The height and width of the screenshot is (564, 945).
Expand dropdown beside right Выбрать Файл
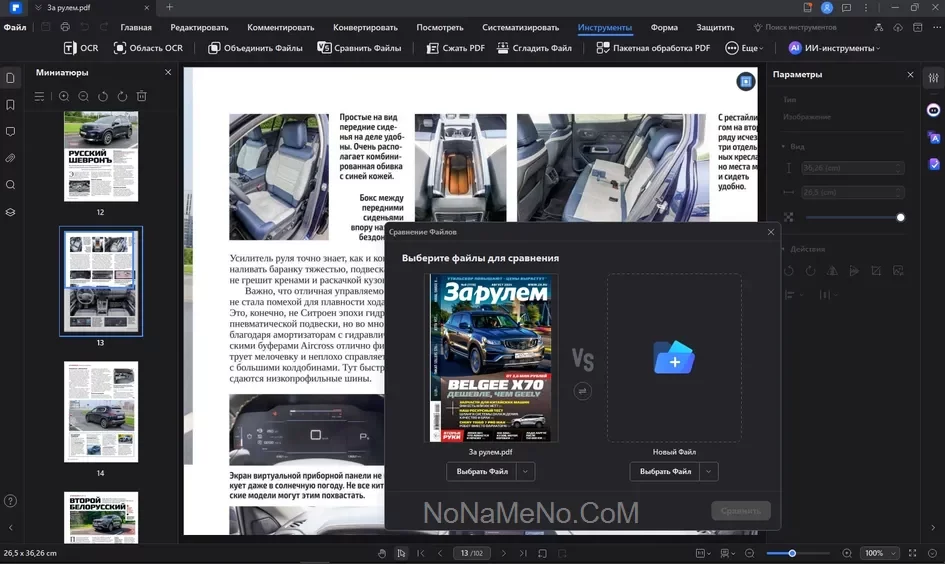[710, 471]
